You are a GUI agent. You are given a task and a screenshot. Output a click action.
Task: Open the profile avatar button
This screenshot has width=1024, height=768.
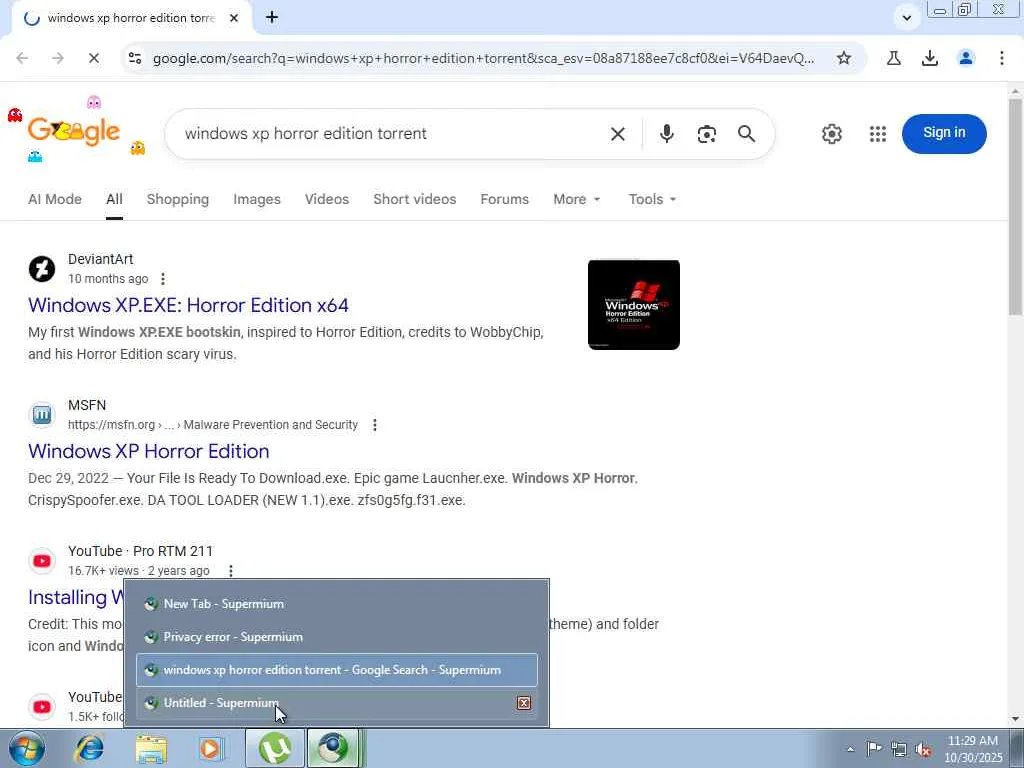click(x=966, y=58)
